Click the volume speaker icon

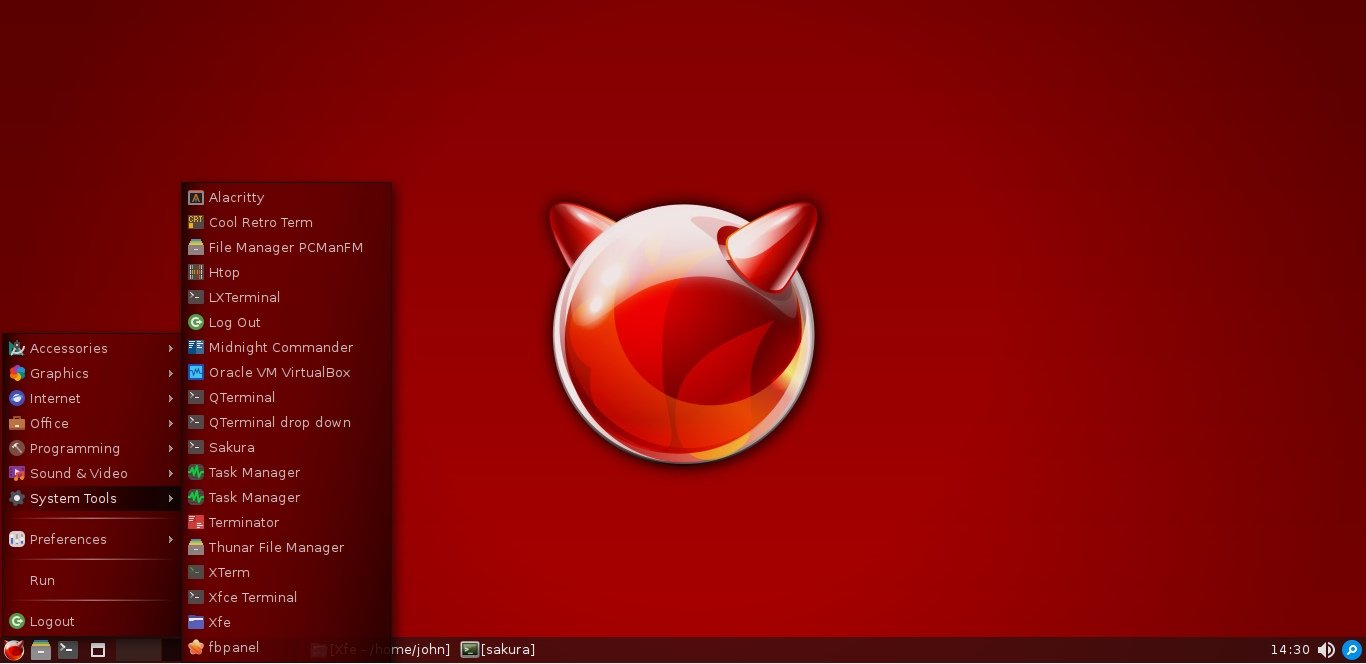pos(1326,650)
